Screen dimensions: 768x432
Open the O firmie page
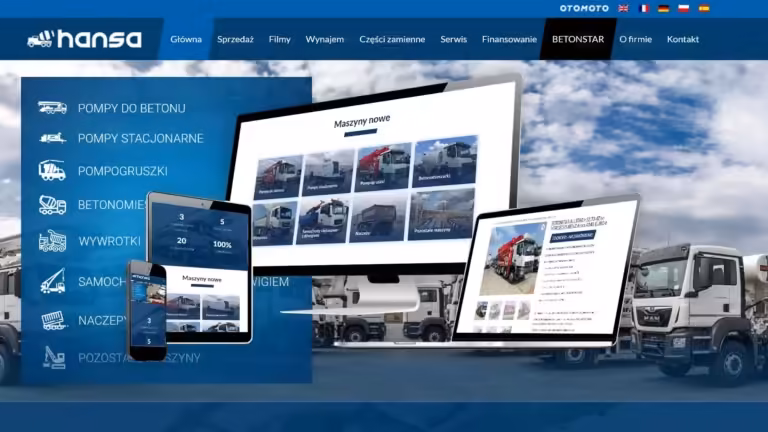coord(635,39)
